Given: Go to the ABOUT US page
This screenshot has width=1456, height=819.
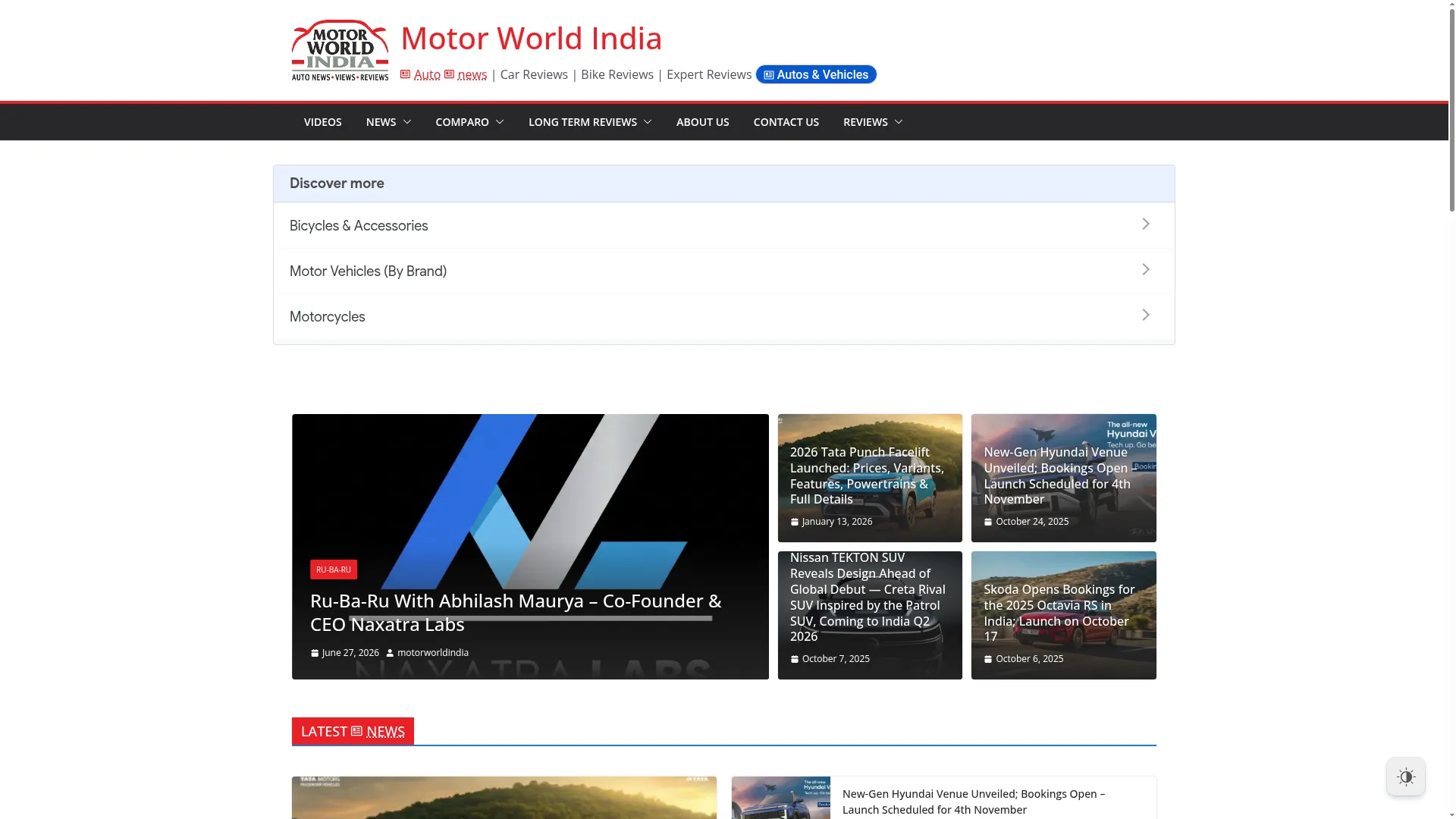Looking at the screenshot, I should point(702,122).
